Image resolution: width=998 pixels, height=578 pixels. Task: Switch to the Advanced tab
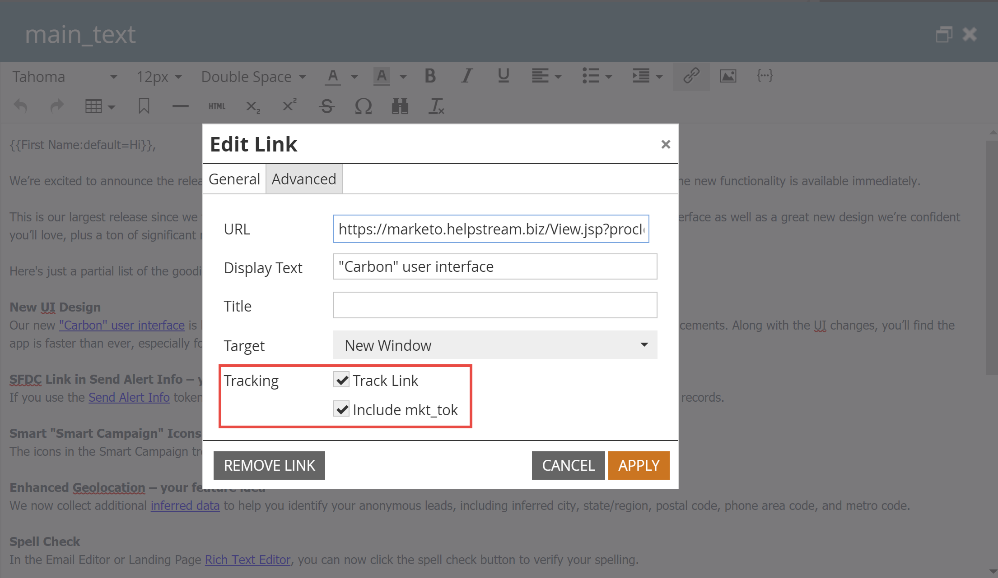pyautogui.click(x=304, y=179)
